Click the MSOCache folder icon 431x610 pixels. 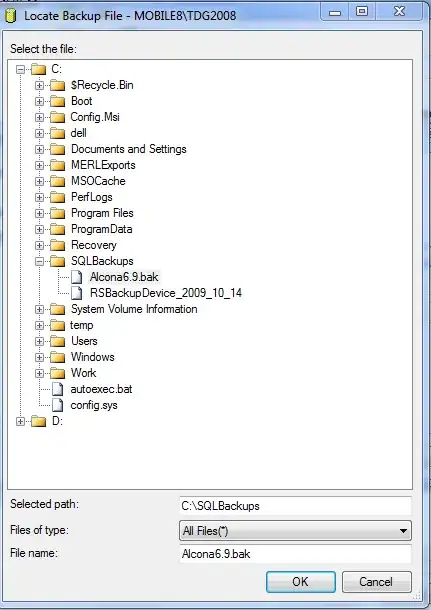coord(58,181)
